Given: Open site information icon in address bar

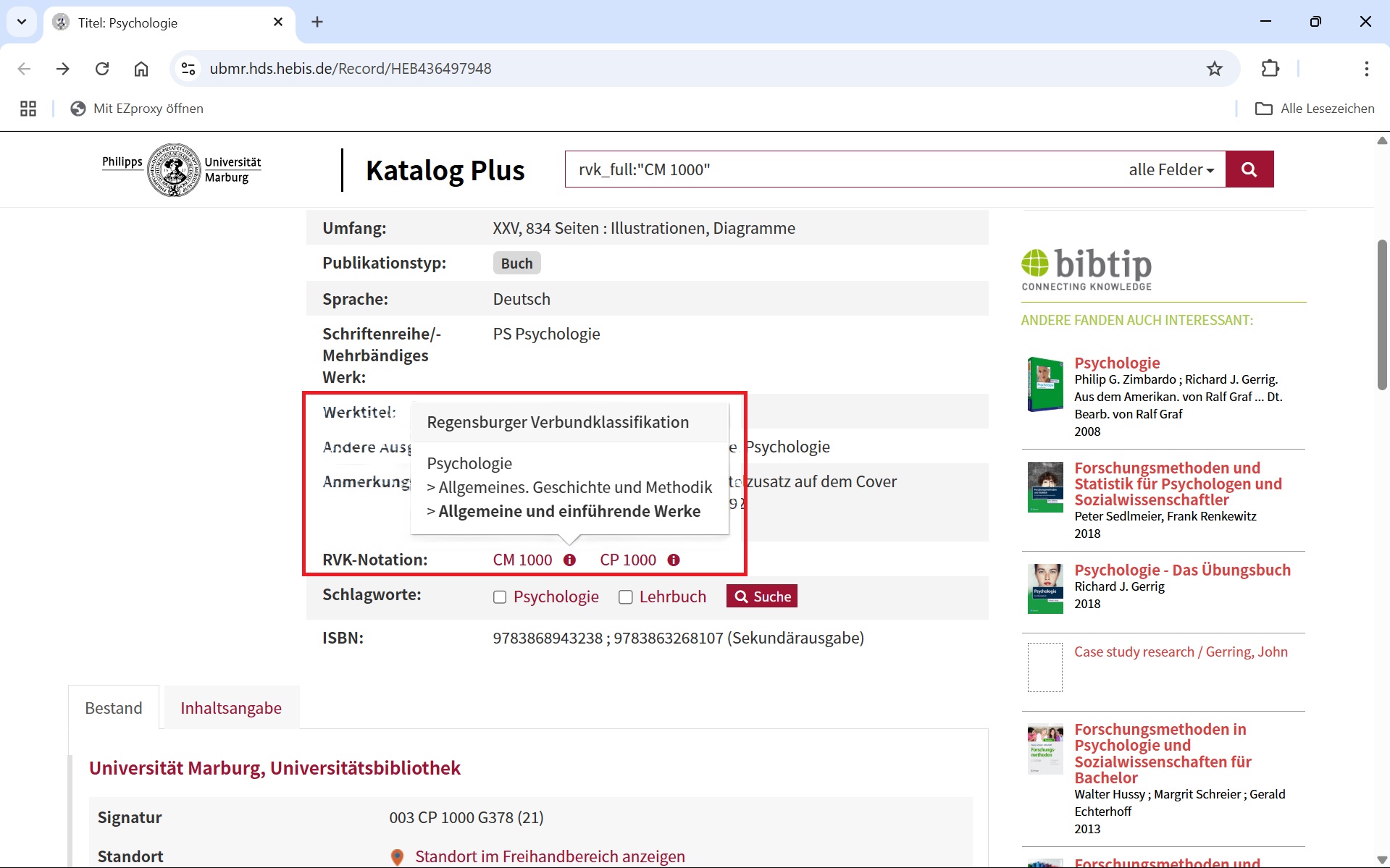Looking at the screenshot, I should [x=188, y=69].
